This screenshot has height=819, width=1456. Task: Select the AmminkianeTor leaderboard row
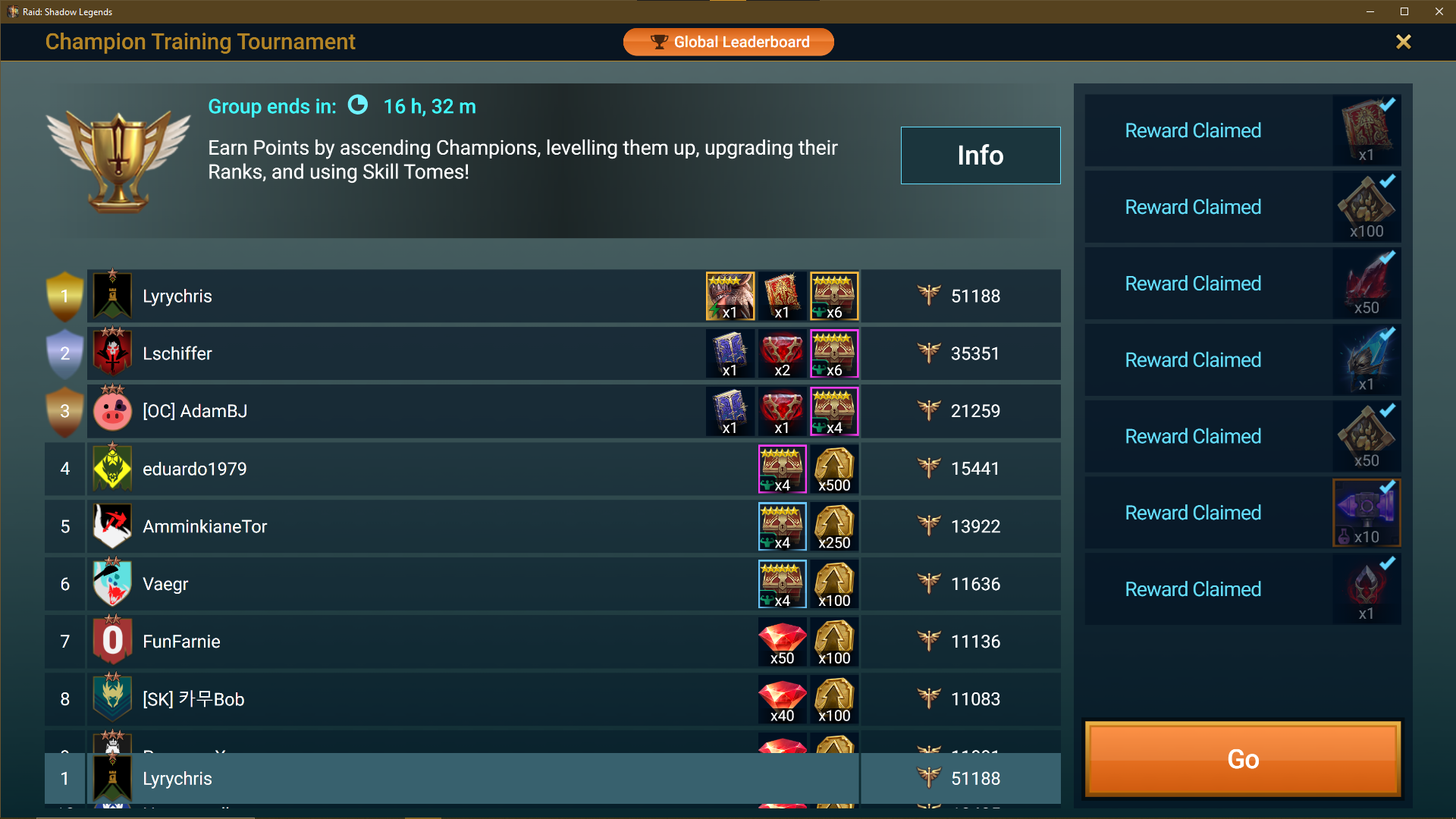(552, 526)
